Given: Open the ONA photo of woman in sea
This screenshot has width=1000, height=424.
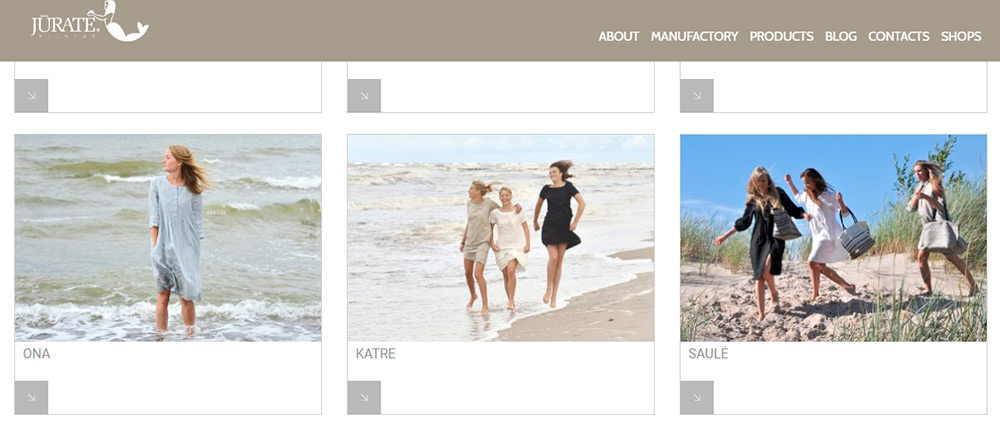Looking at the screenshot, I should (x=168, y=238).
